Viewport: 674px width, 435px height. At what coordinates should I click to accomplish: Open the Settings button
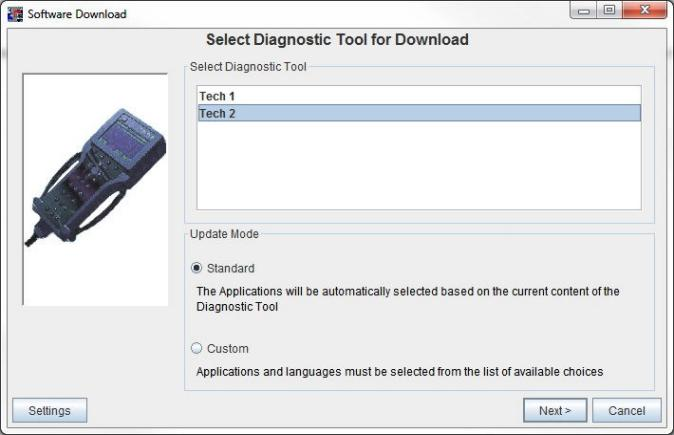point(49,410)
